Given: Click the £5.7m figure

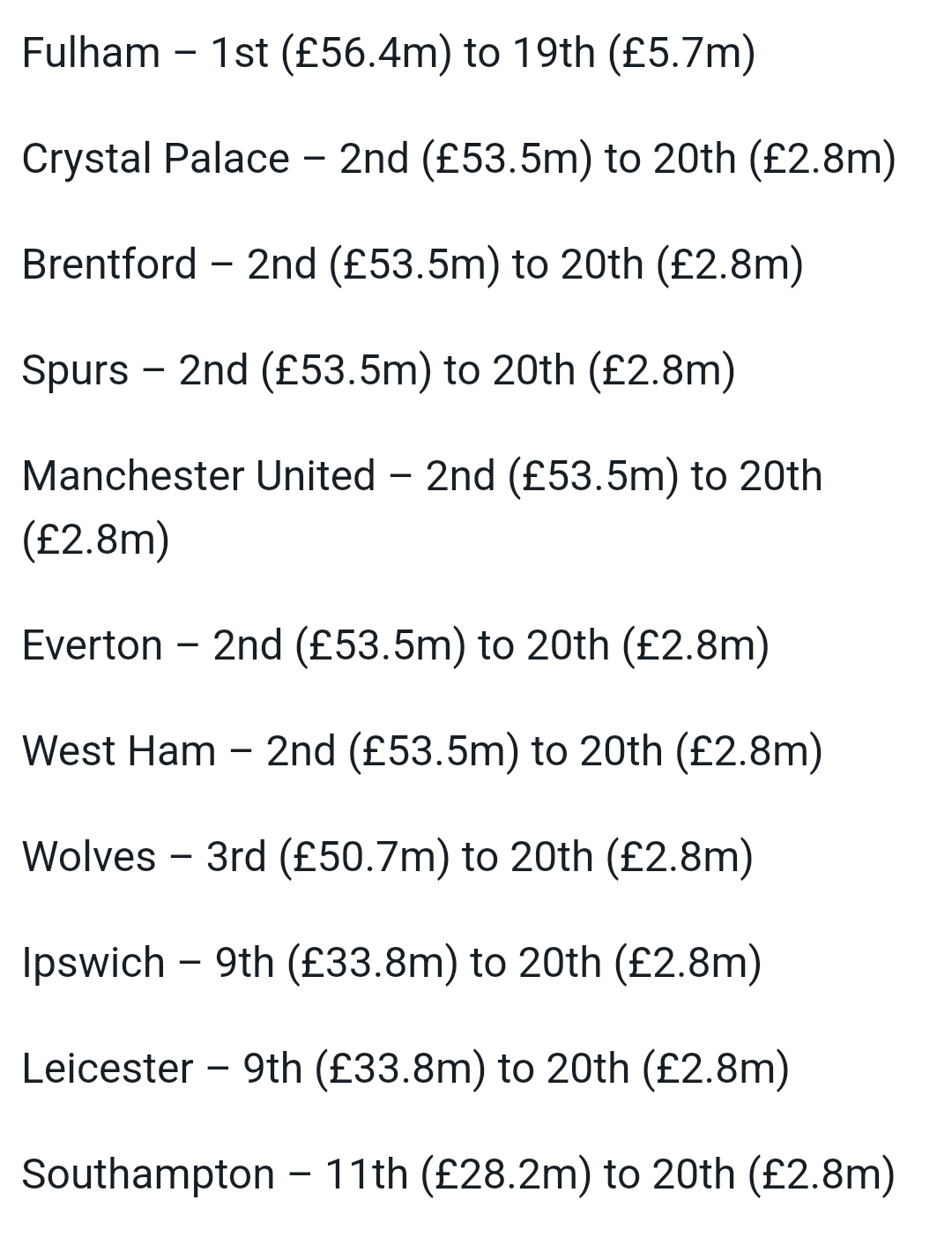Looking at the screenshot, I should 681,53.
